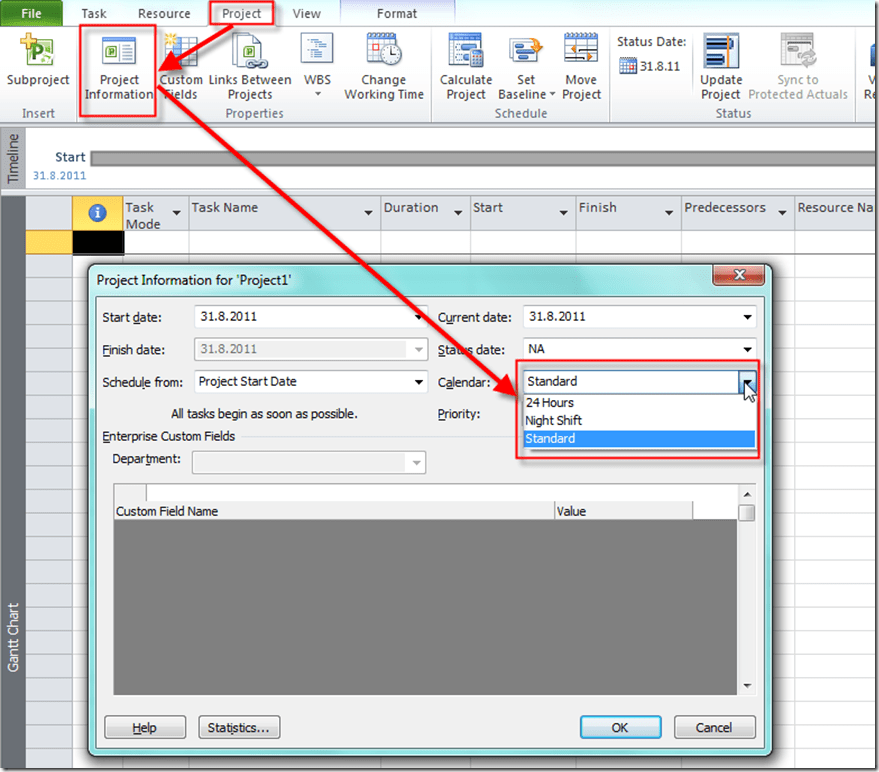This screenshot has width=879, height=772.
Task: Click the indicators info column header
Action: tap(98, 212)
